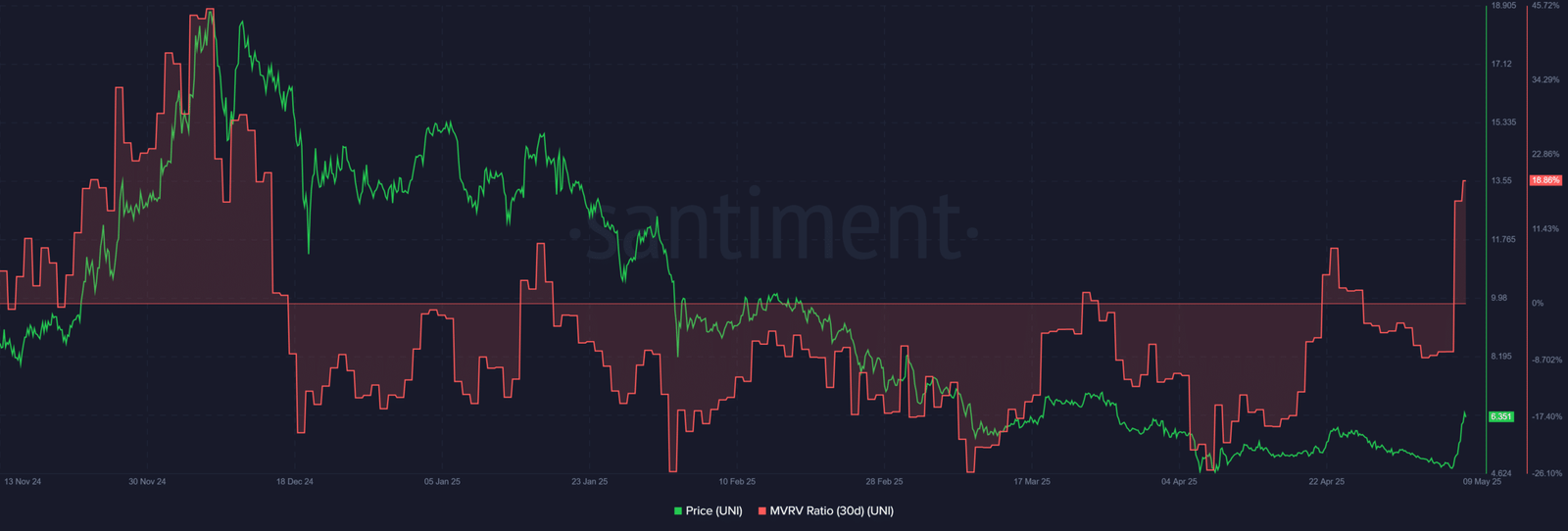Viewport: 1568px width, 531px height.
Task: Click the 18 Dec 24 date marker
Action: tap(295, 482)
